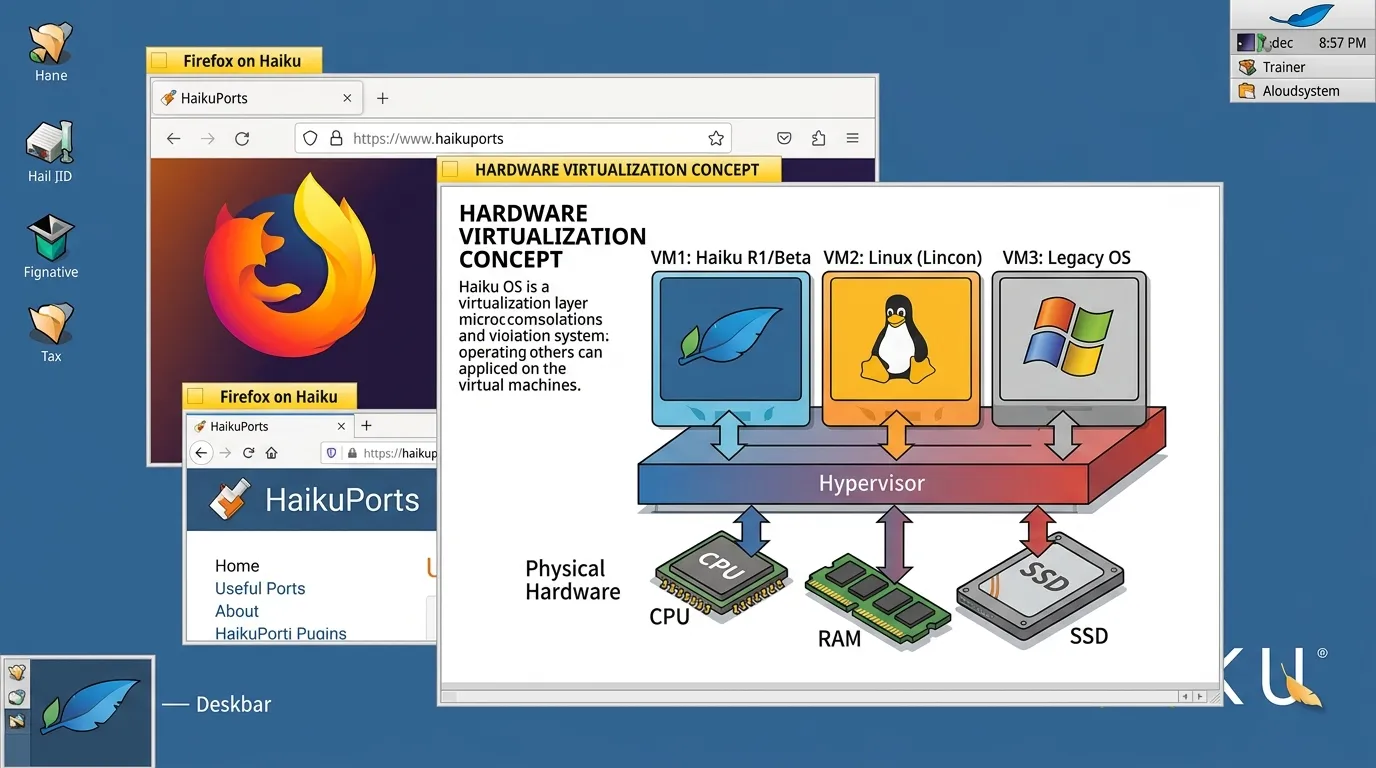
Task: Bookmark the page with the star icon
Action: pos(715,139)
